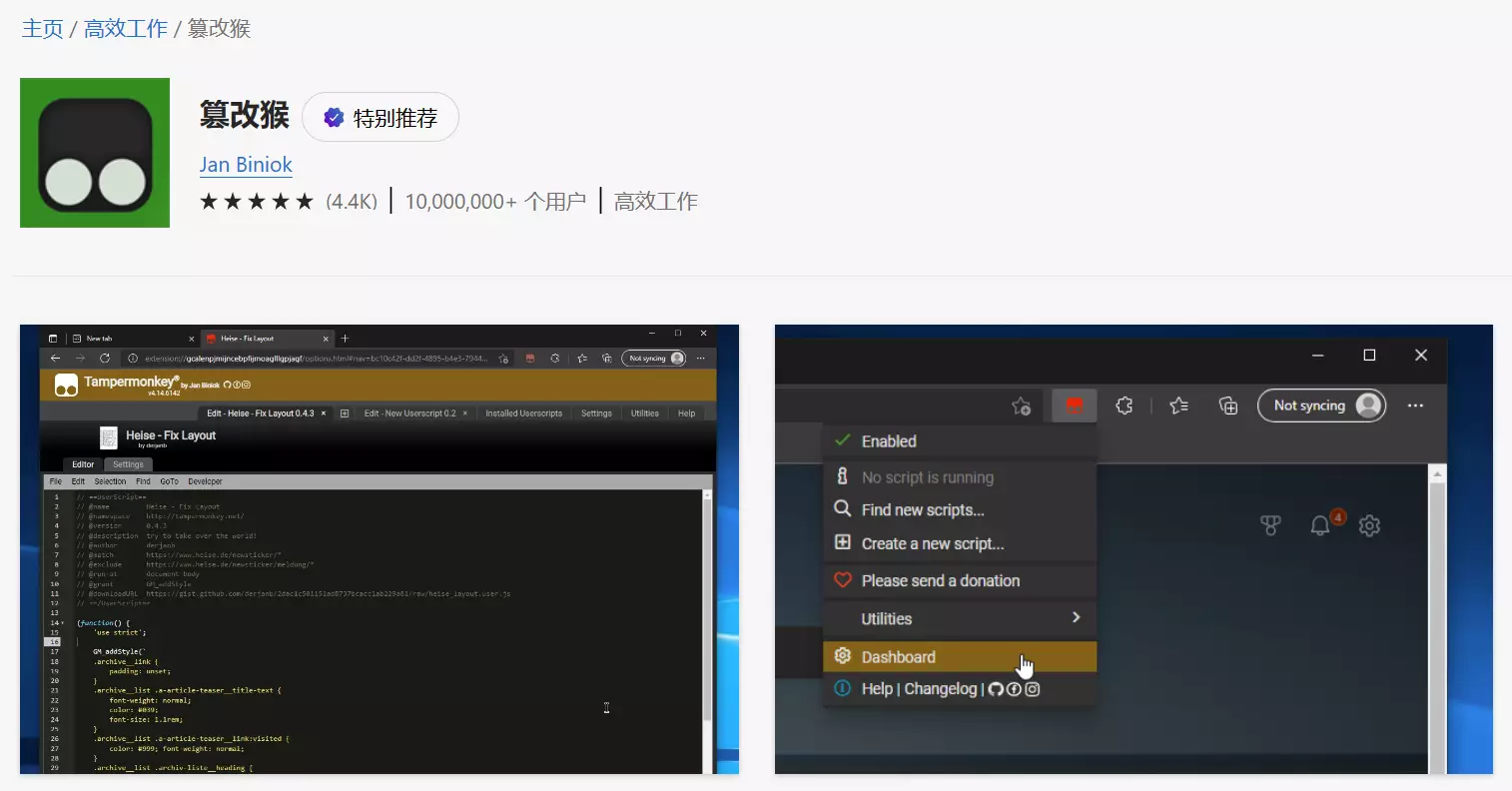The width and height of the screenshot is (1512, 791).
Task: Click Help in the popup menu's bottom row
Action: (877, 689)
